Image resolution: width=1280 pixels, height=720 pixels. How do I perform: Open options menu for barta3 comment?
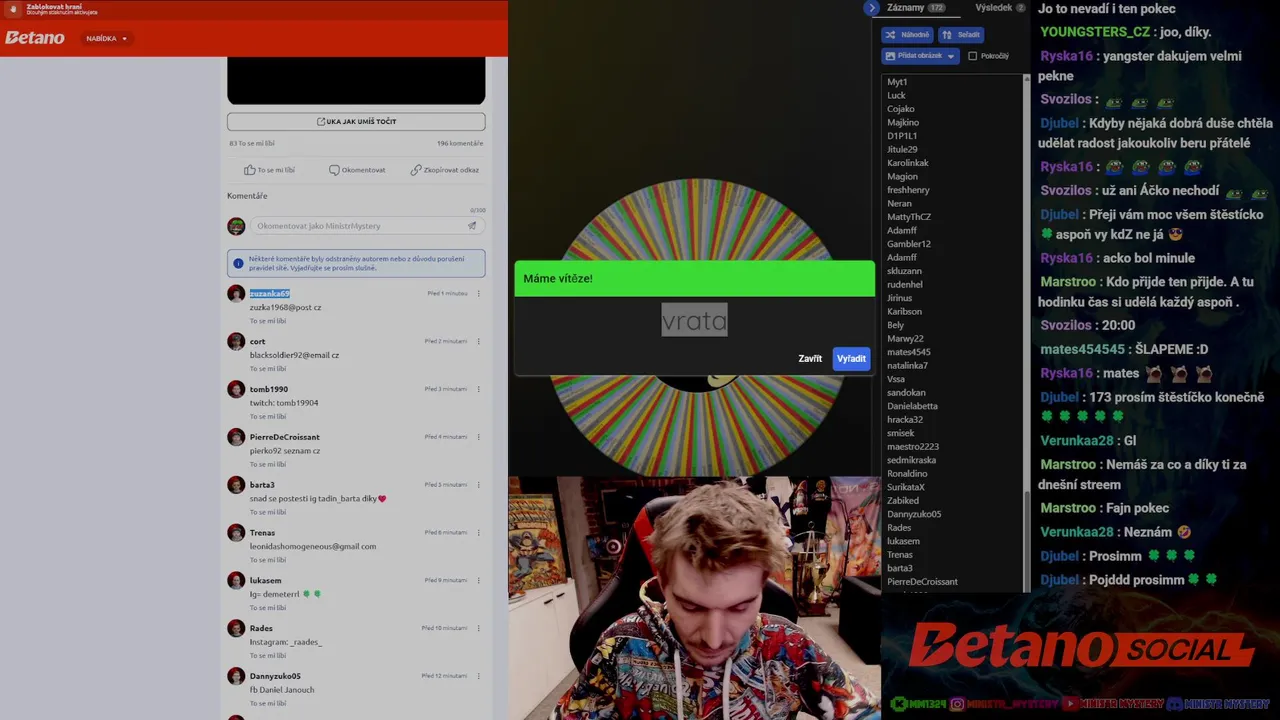point(479,485)
